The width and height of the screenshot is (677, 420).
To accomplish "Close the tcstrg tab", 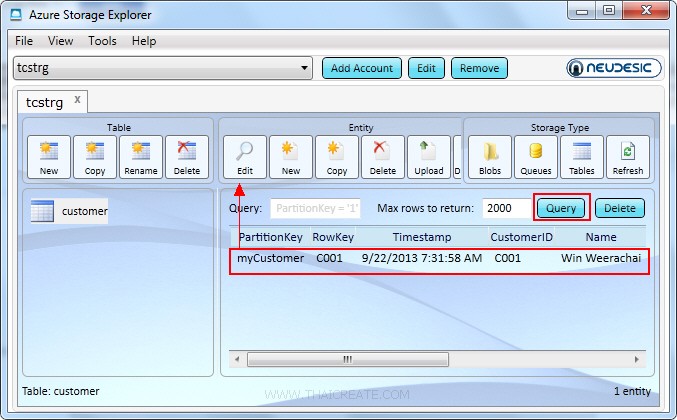I will click(77, 100).
